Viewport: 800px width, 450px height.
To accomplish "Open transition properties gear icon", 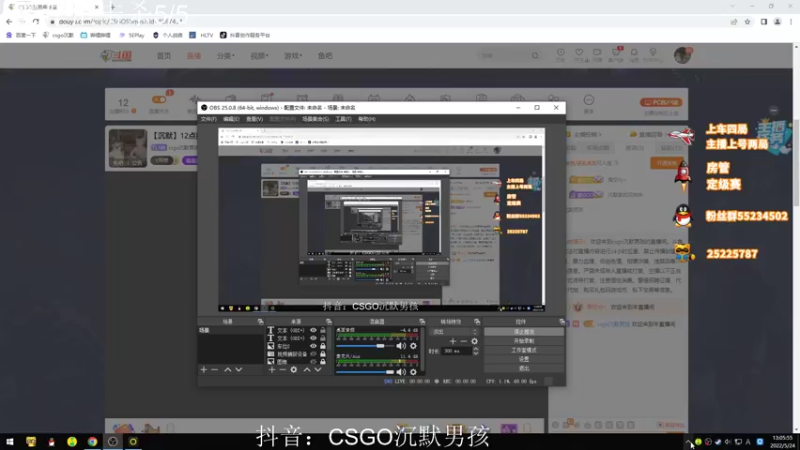I will 474,341.
